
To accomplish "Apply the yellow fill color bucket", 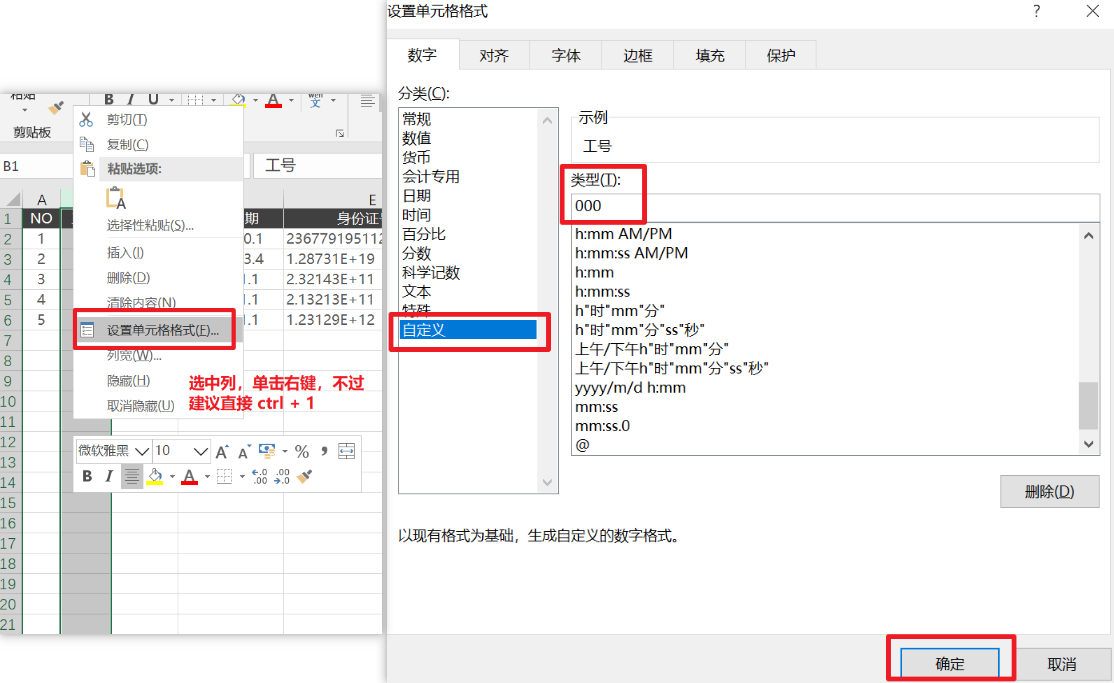I will tap(155, 476).
